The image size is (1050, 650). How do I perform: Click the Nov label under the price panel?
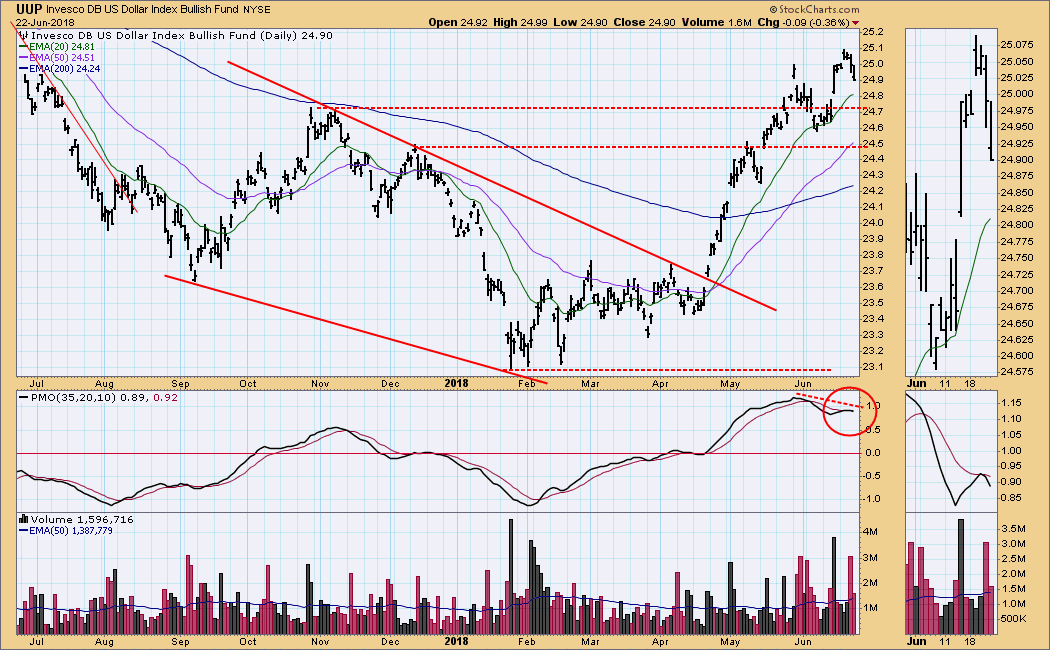point(320,384)
